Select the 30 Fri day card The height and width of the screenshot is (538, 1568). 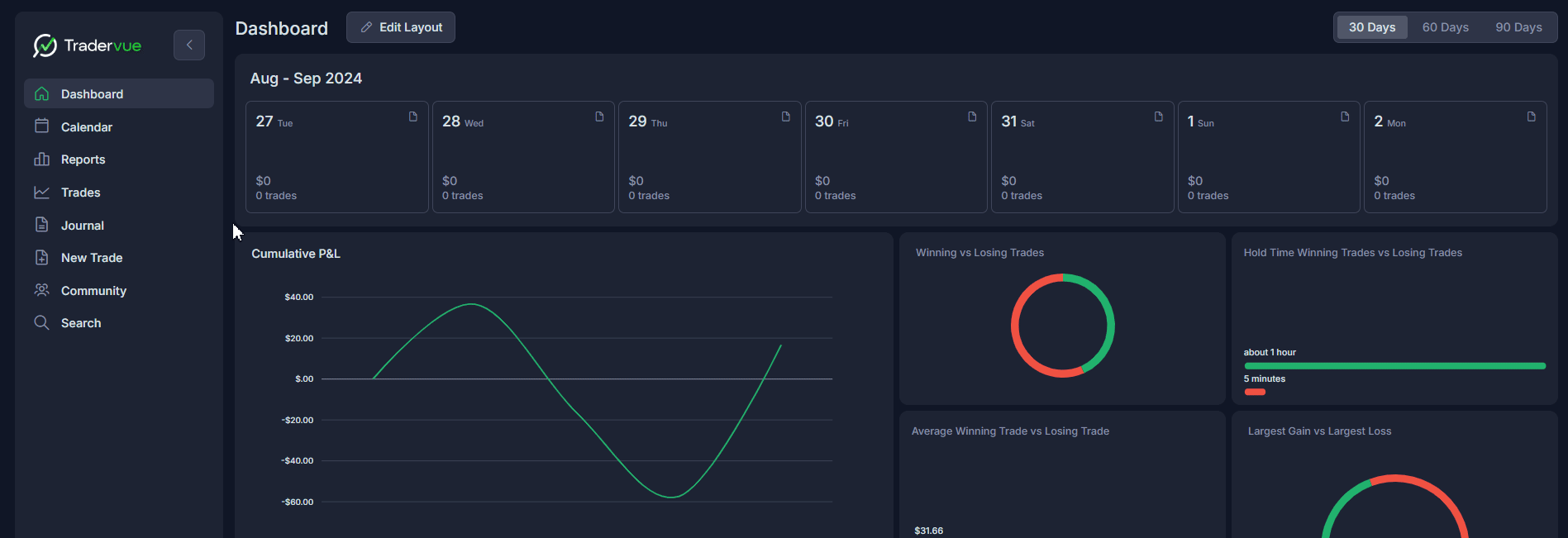[x=896, y=157]
